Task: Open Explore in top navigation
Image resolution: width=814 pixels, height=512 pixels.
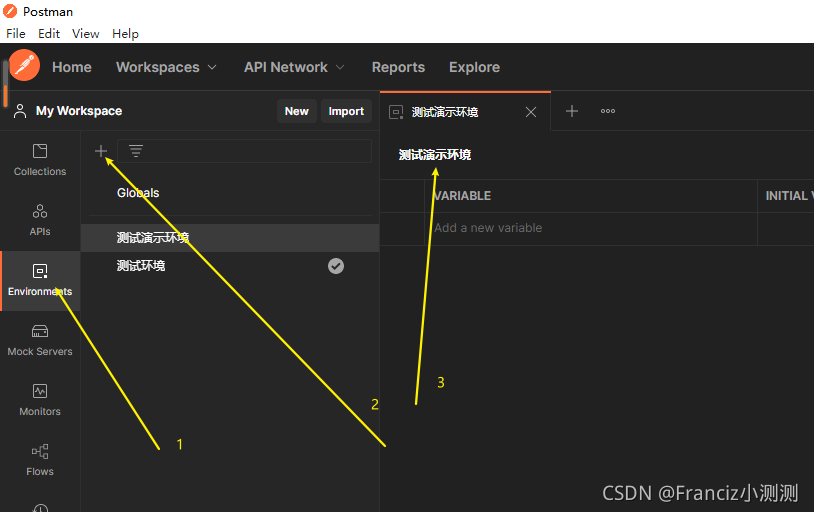Action: (x=474, y=67)
